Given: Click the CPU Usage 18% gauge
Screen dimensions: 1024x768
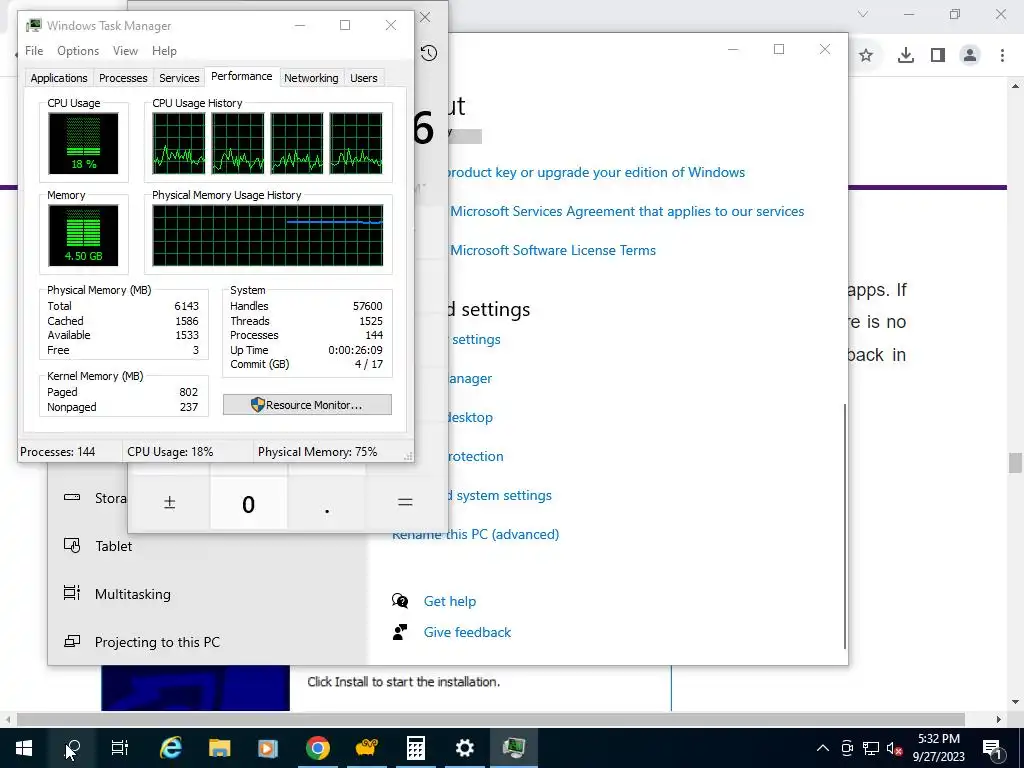Looking at the screenshot, I should coord(83,143).
